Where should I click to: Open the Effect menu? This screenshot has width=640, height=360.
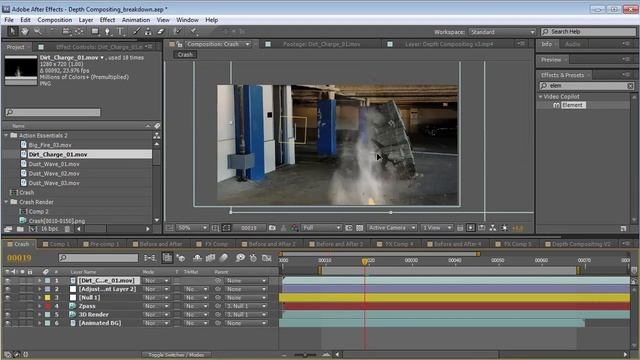(107, 20)
